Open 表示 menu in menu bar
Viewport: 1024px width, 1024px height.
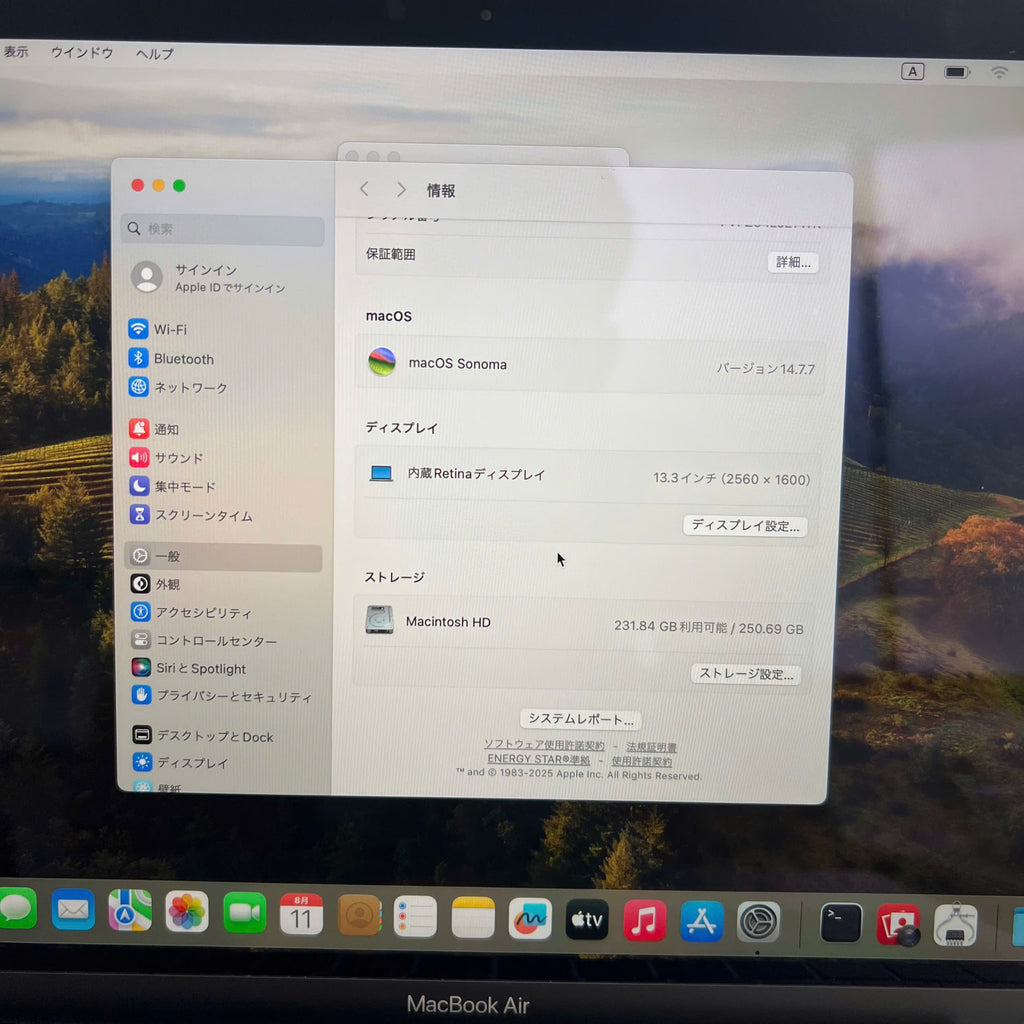[14, 51]
